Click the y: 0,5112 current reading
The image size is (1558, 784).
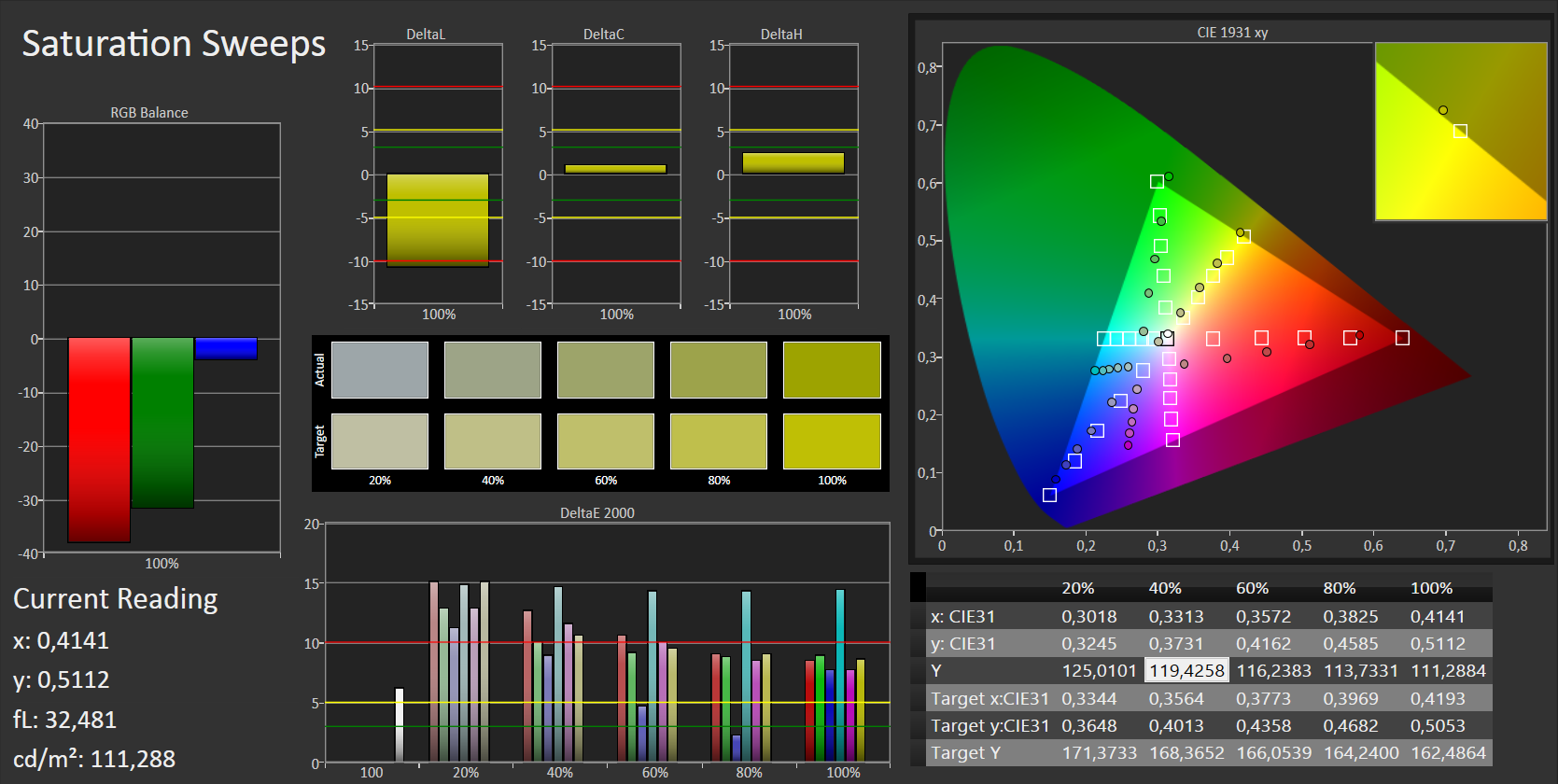[62, 680]
